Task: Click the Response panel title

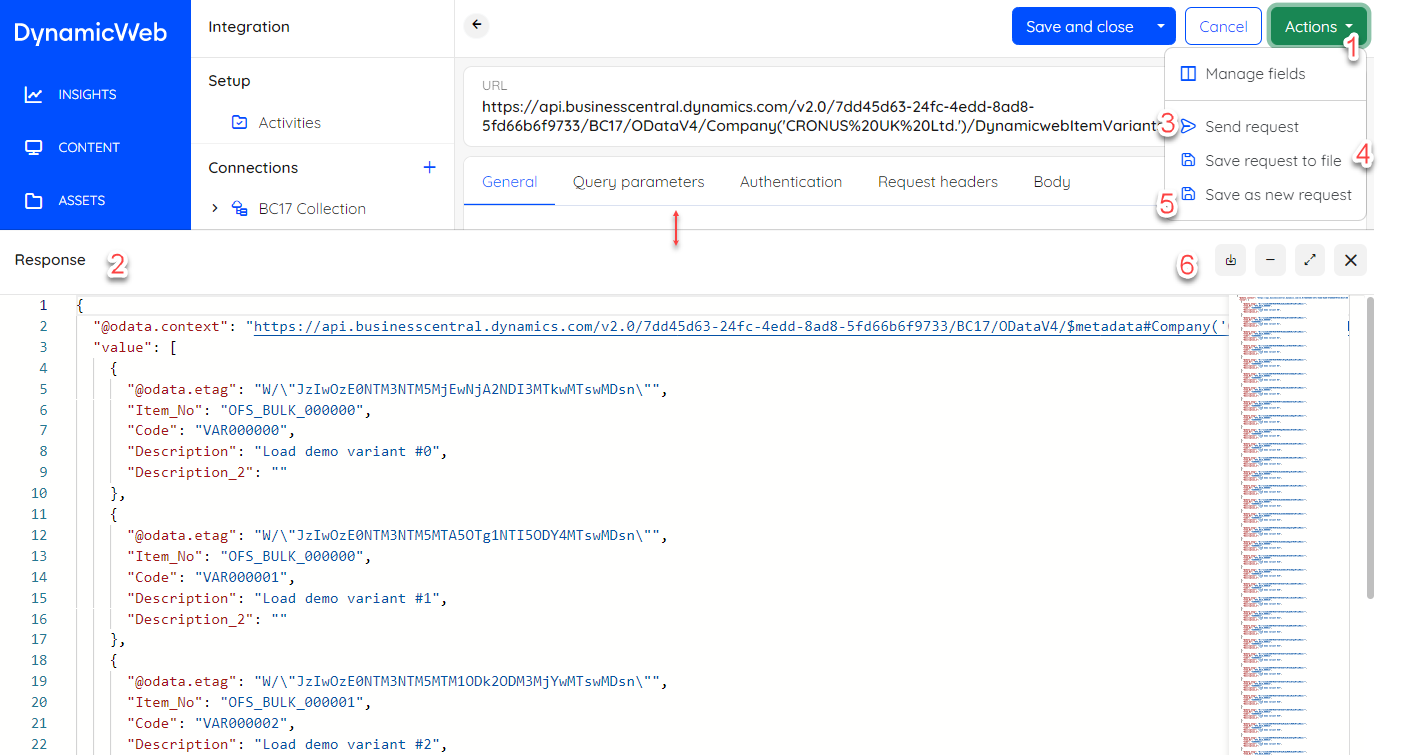Action: (x=50, y=260)
